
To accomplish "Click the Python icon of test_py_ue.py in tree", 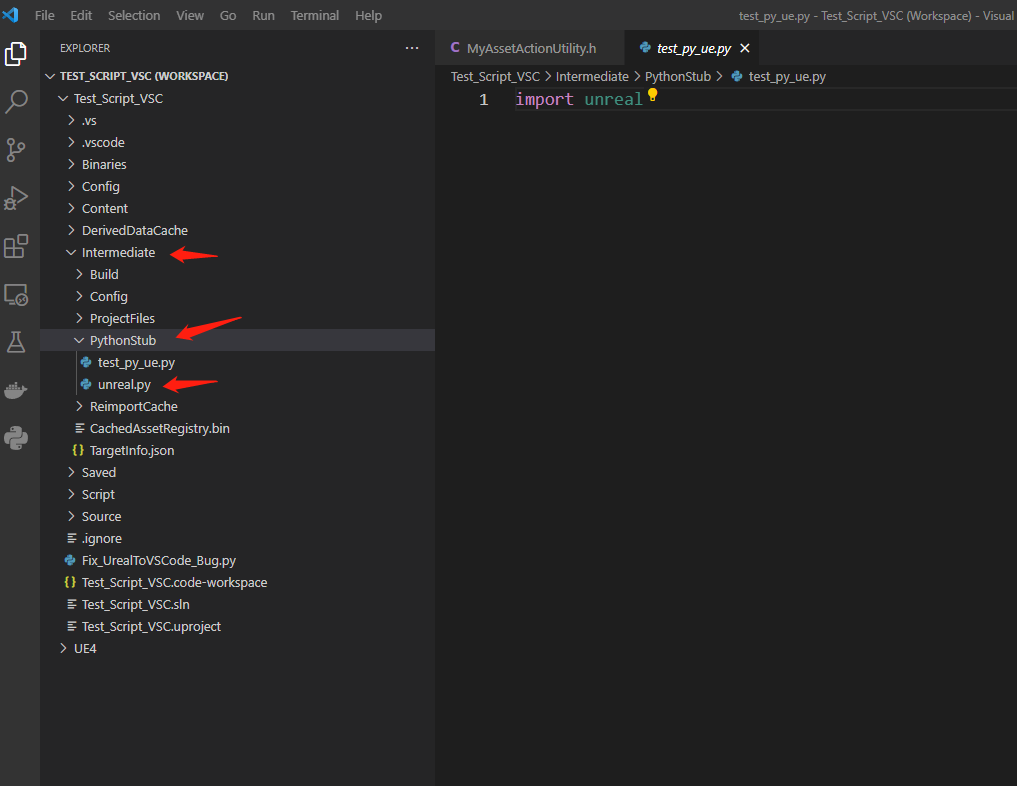I will [86, 363].
